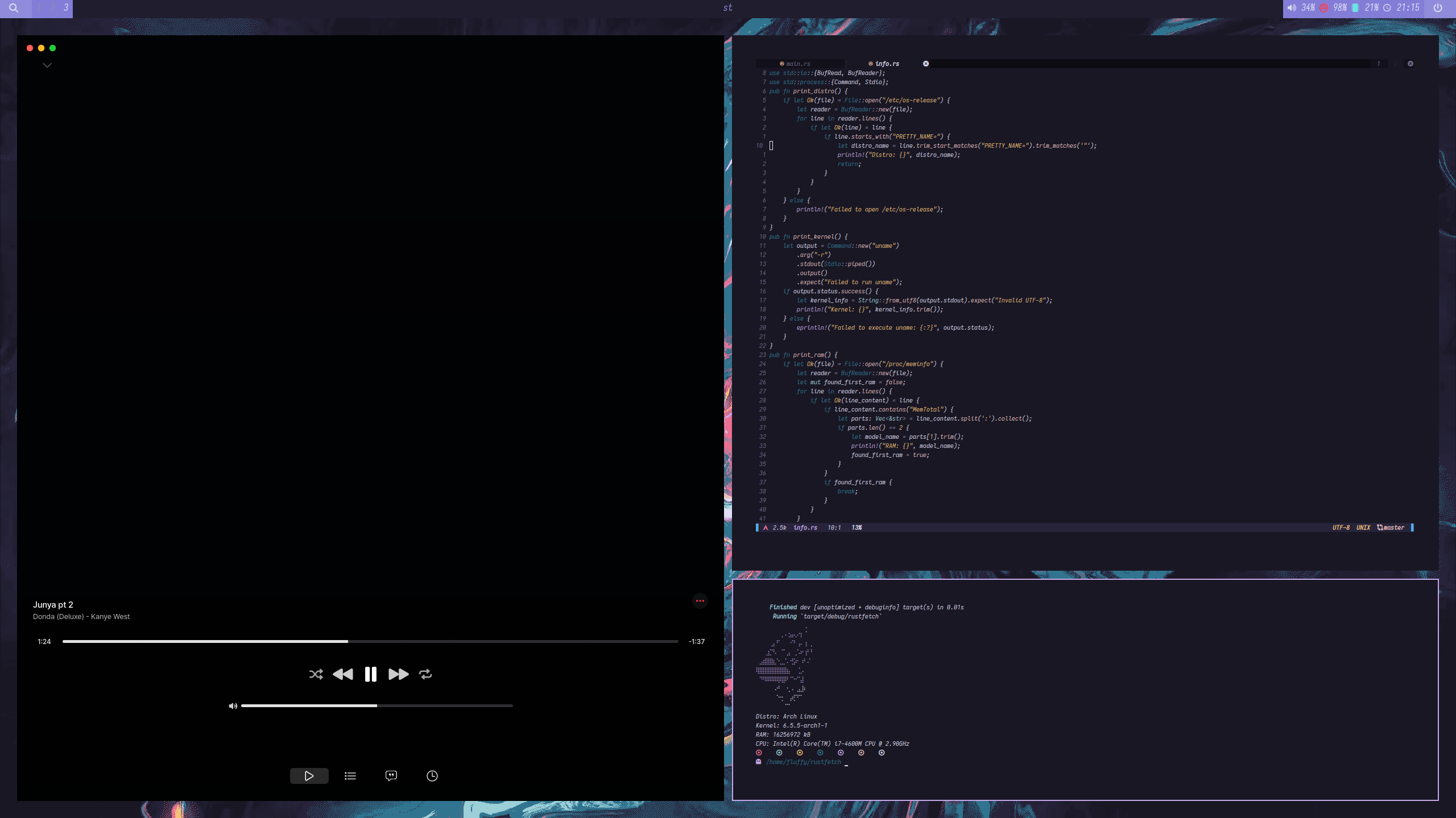Collapse the now playing view chevron
1456x818 pixels.
click(47, 65)
